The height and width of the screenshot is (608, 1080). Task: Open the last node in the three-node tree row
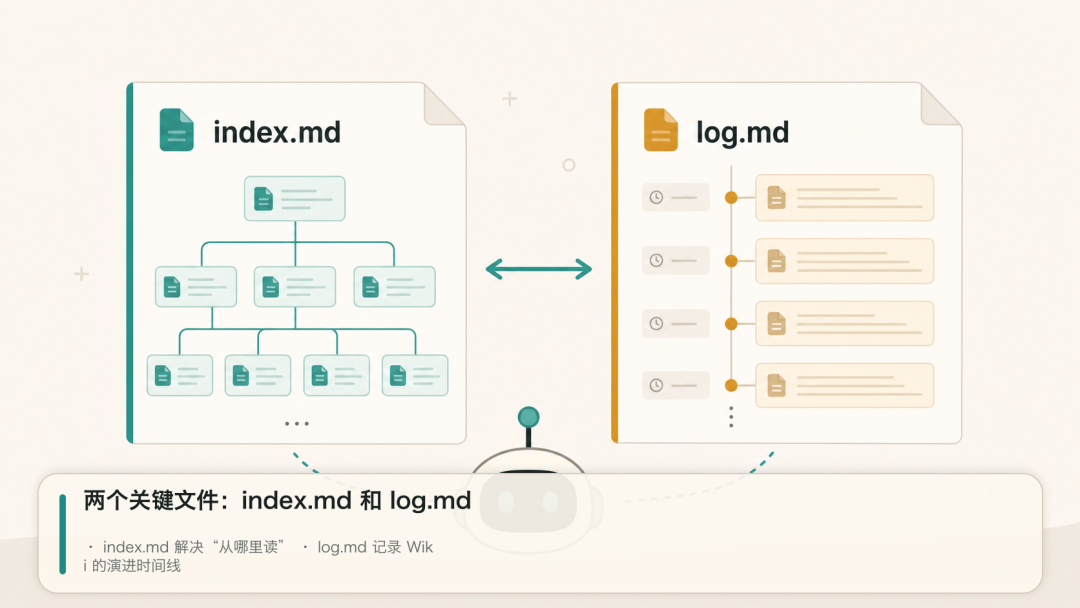click(395, 286)
